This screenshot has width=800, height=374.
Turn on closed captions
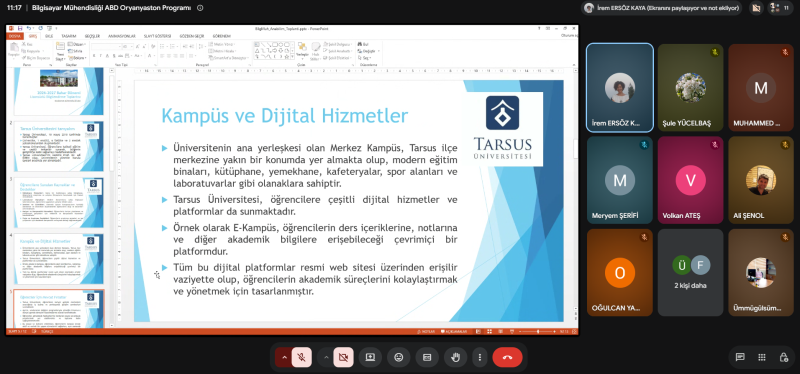[427, 357]
